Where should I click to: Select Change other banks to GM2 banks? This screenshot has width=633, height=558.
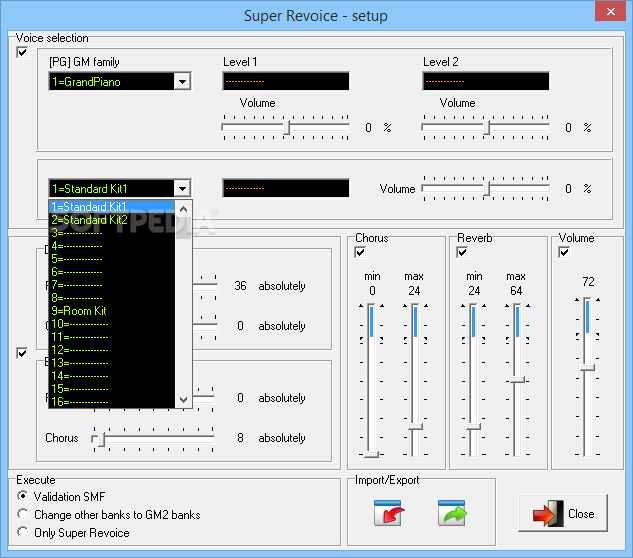coord(23,514)
